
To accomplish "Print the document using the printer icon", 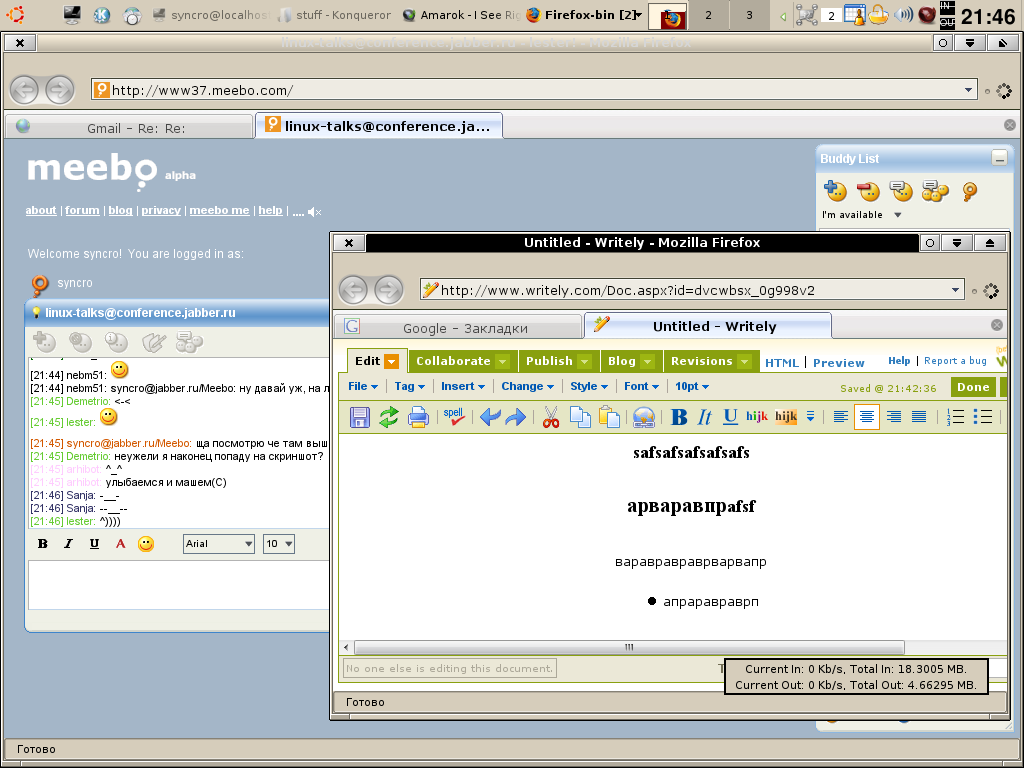I will tap(418, 417).
